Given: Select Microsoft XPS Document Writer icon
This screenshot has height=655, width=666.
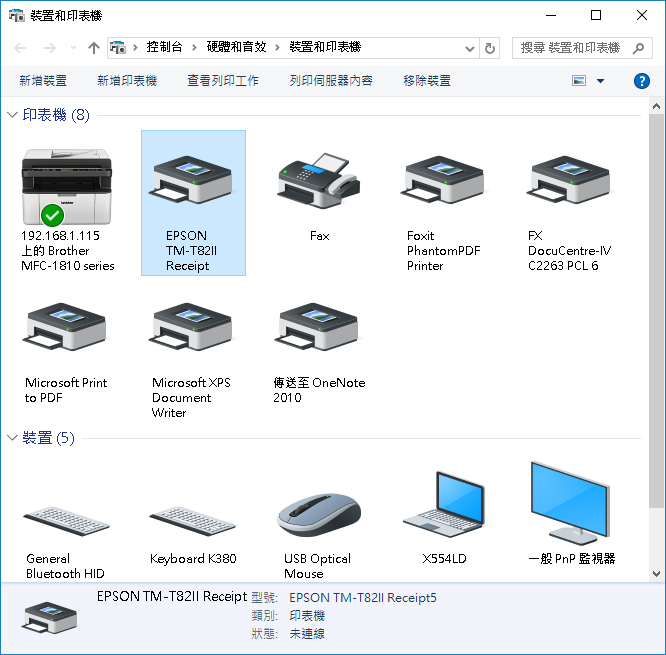Looking at the screenshot, I should coord(193,327).
